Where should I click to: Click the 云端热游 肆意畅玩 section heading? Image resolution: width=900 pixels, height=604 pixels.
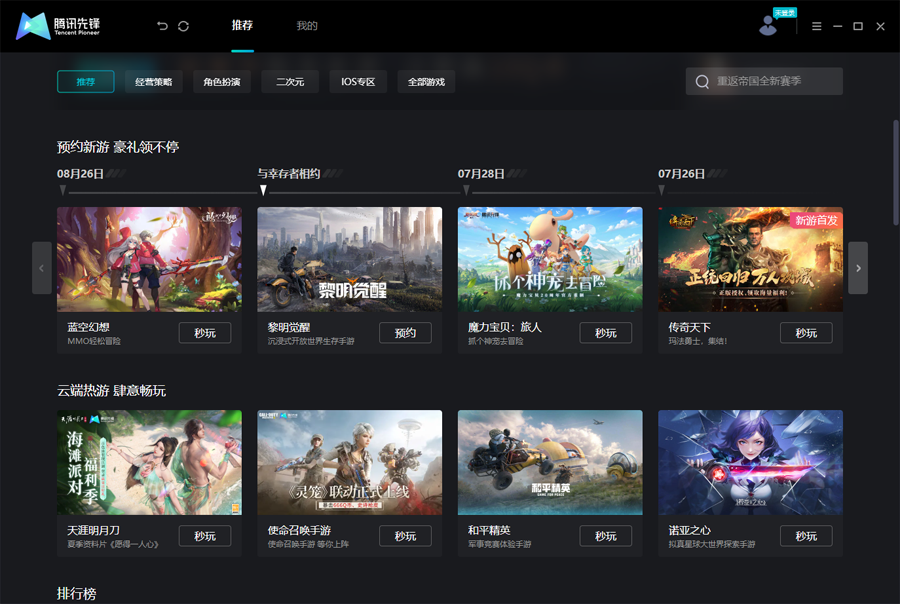(111, 391)
